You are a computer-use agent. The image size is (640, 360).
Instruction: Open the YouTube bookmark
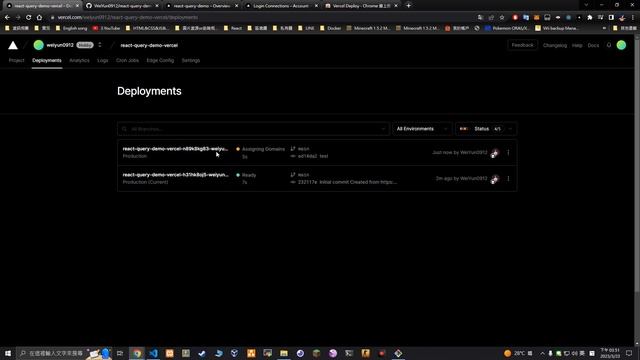107,28
